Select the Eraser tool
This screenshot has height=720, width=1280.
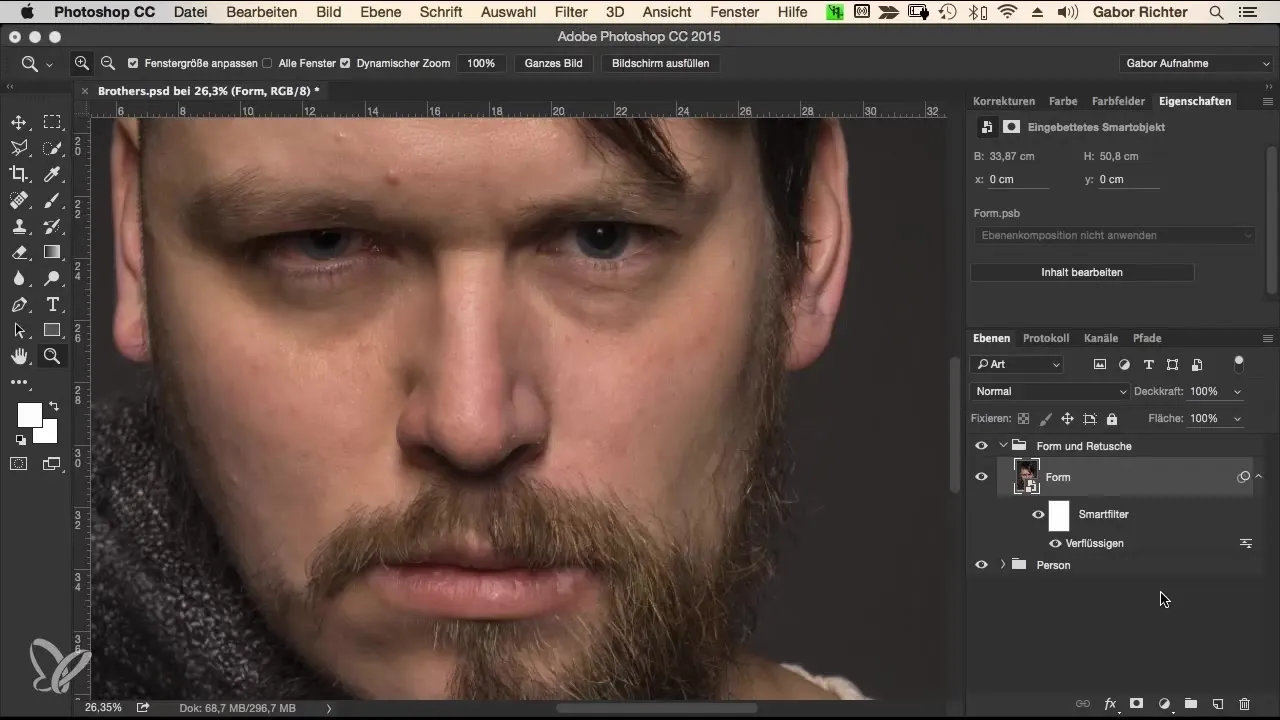point(19,252)
